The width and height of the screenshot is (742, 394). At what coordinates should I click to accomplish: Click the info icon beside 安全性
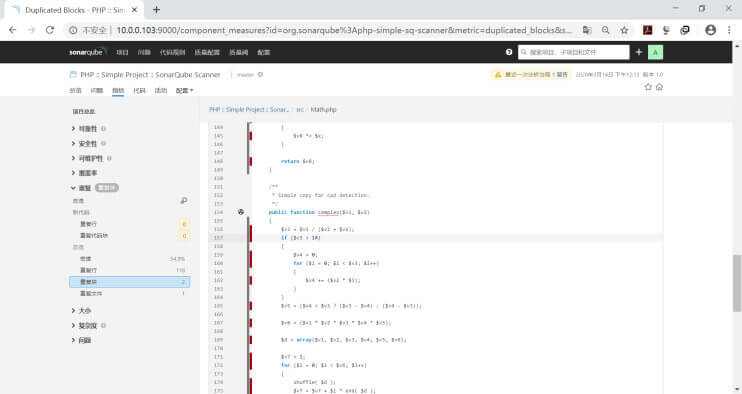pyautogui.click(x=103, y=143)
